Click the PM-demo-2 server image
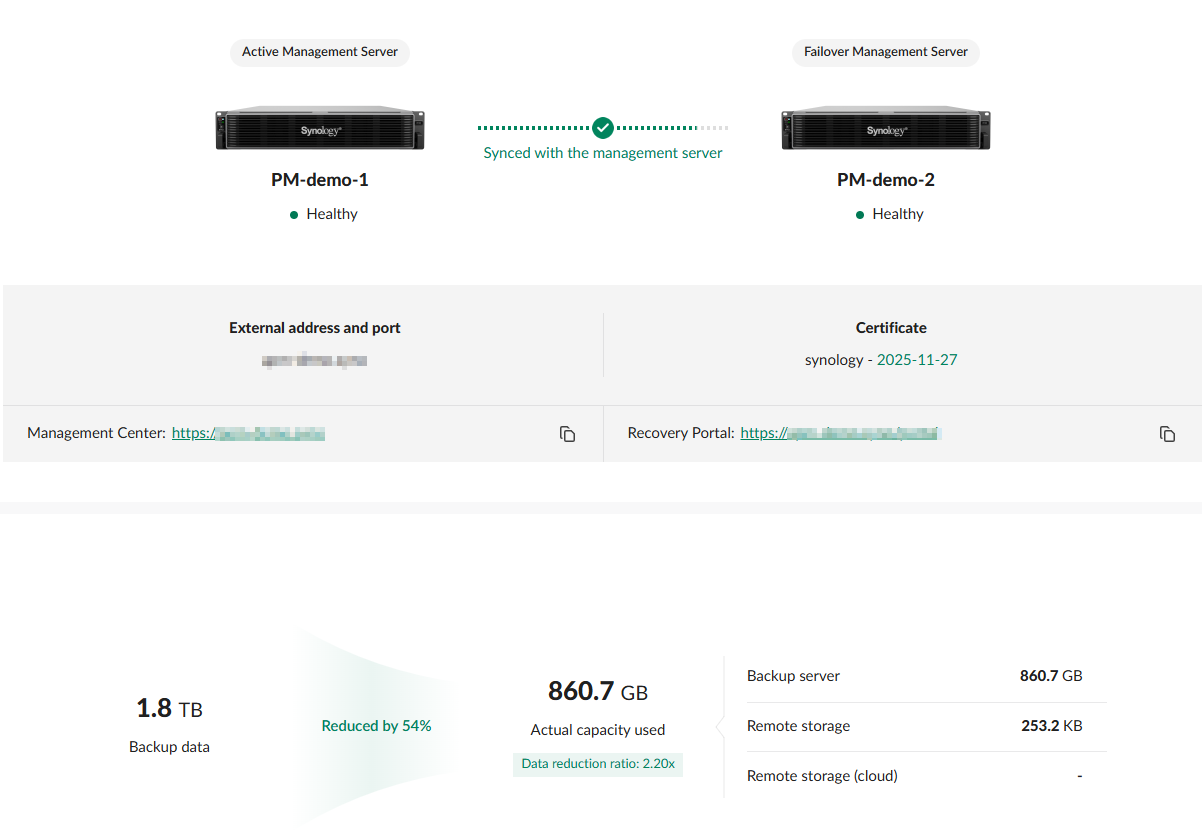 pyautogui.click(x=886, y=130)
